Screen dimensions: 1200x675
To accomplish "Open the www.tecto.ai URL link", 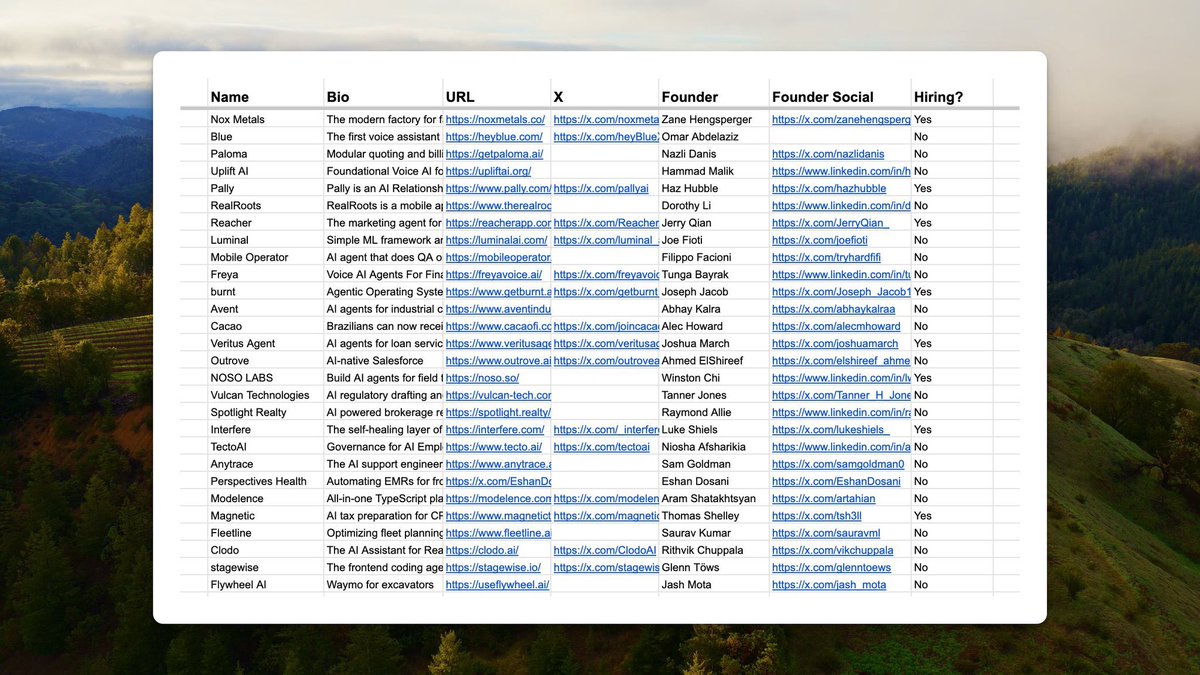I will coord(494,447).
